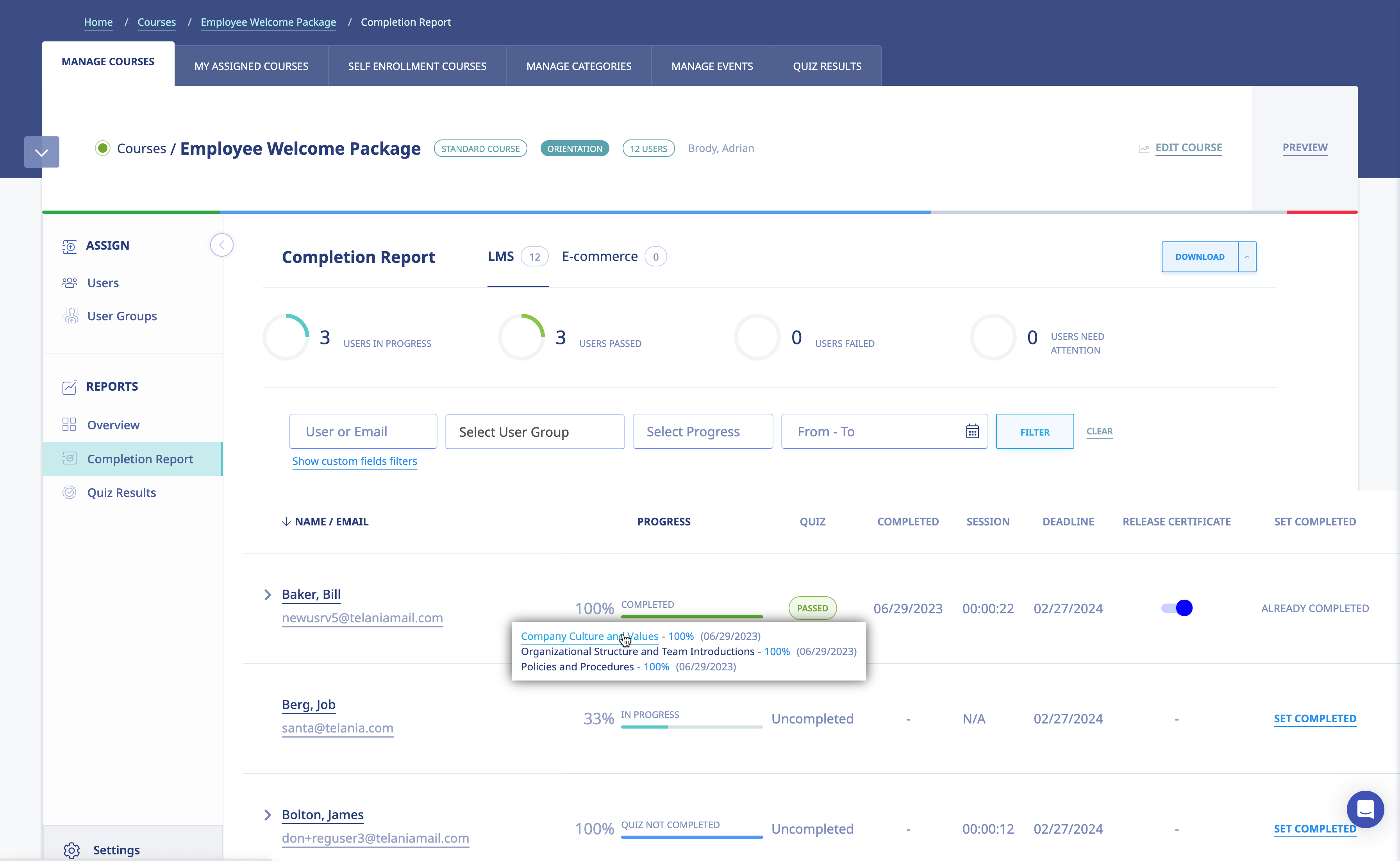Click the Completion Report icon in sidebar
This screenshot has width=1400, height=861.
(69, 458)
